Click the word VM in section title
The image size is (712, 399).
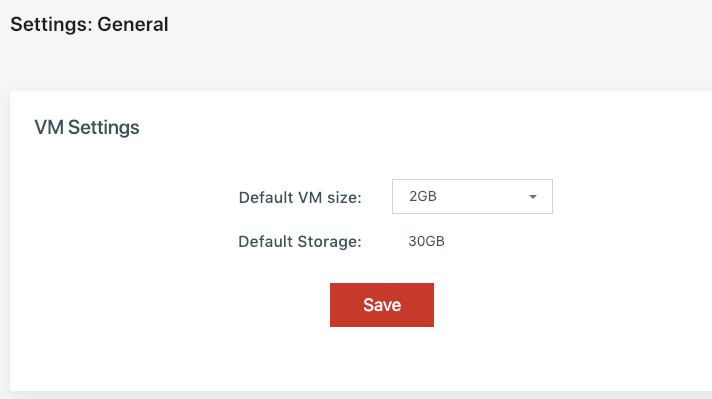(x=49, y=128)
